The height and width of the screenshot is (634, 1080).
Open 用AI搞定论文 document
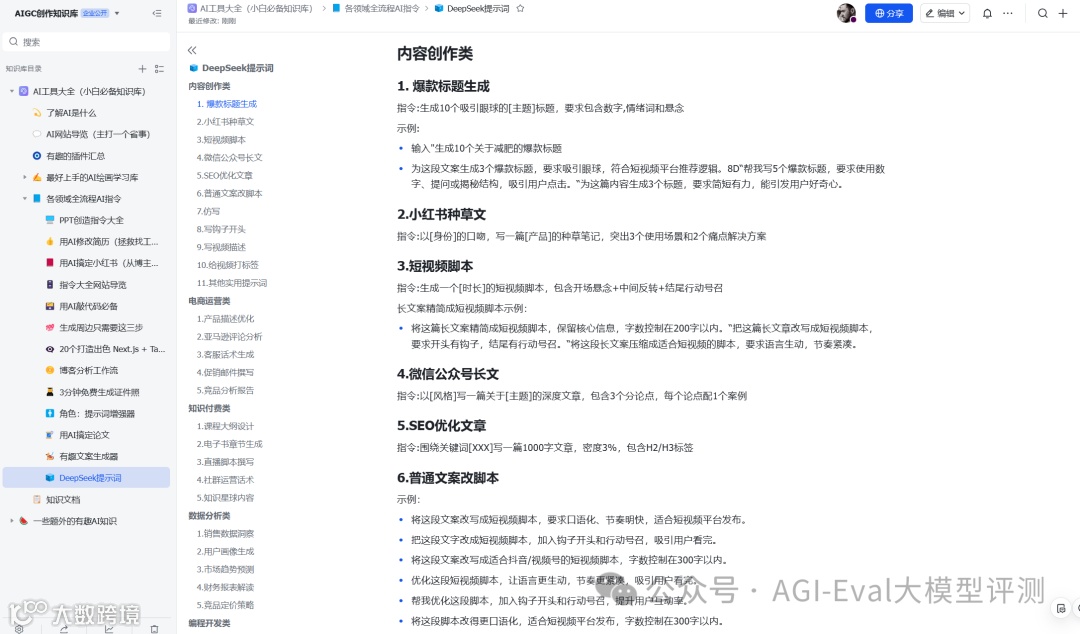click(84, 435)
